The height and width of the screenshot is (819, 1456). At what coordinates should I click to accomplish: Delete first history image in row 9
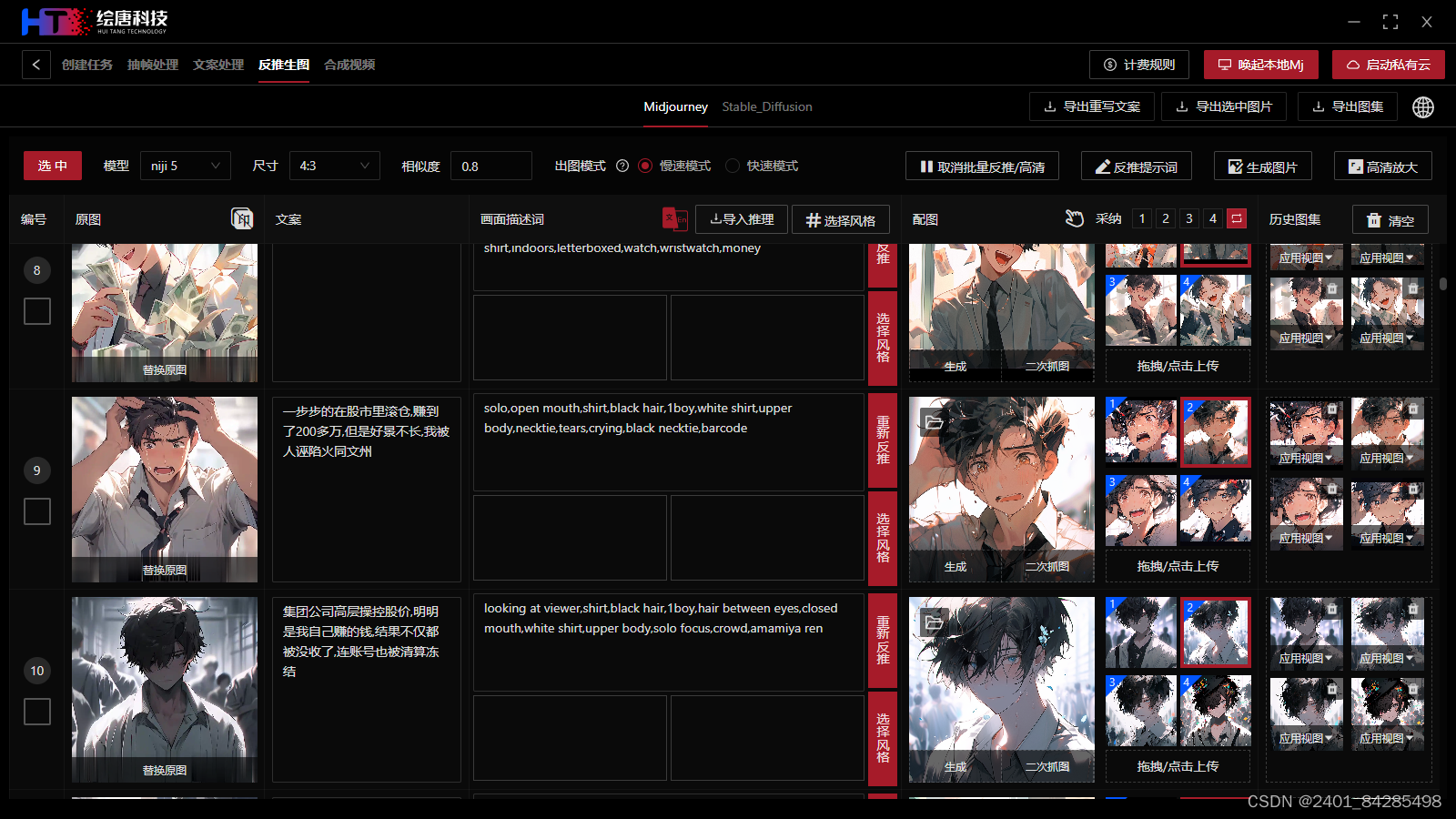[x=1332, y=409]
